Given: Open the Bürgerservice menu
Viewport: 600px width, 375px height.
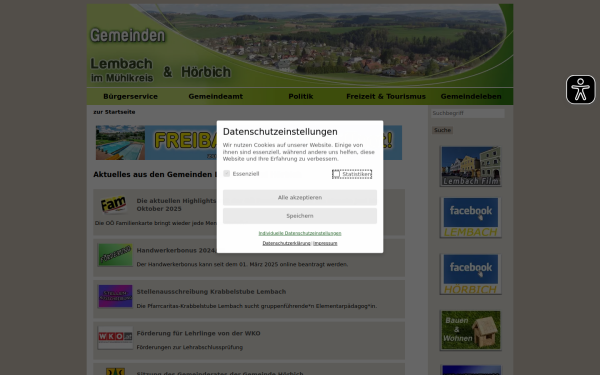Looking at the screenshot, I should pos(130,96).
